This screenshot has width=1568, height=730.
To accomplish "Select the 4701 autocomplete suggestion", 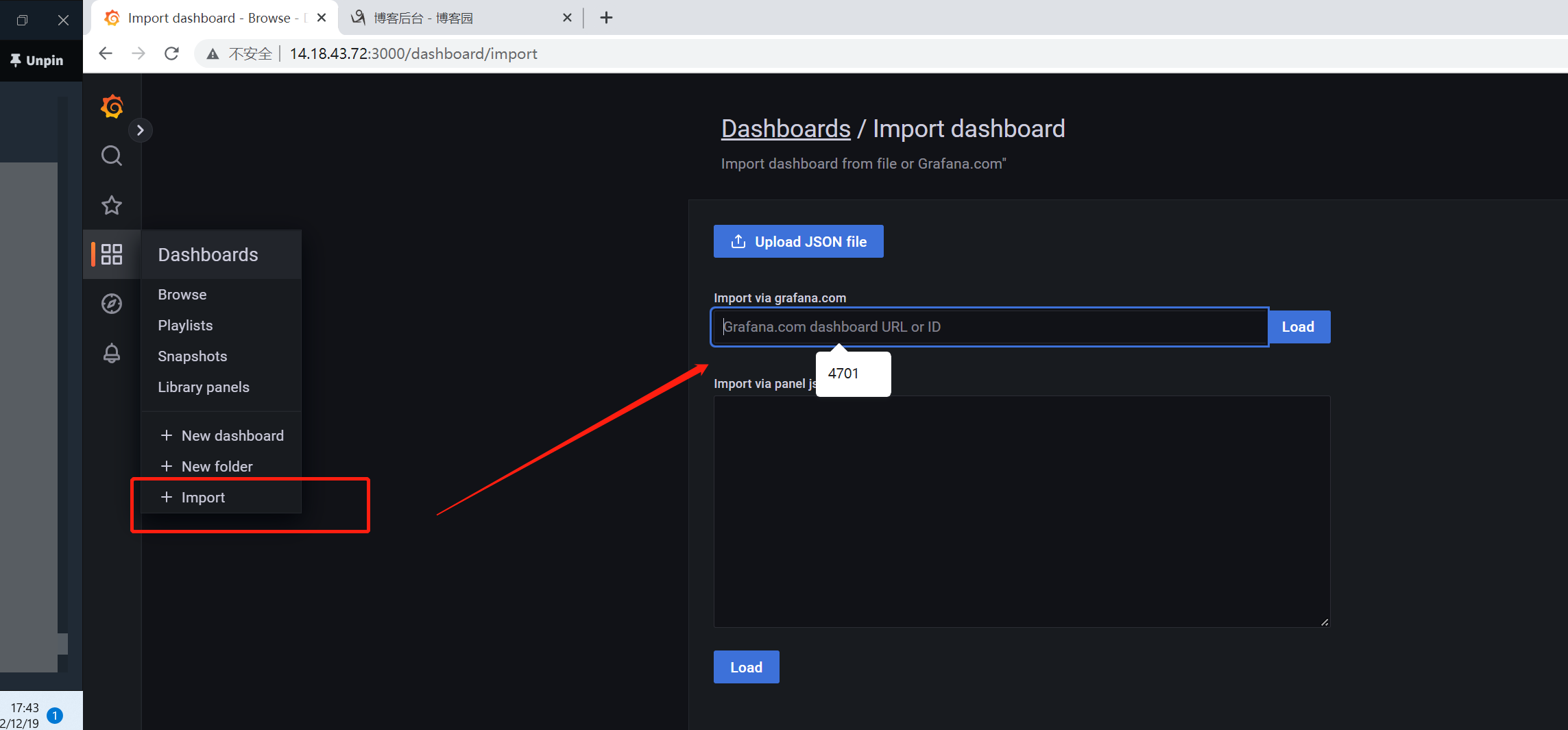I will [853, 374].
